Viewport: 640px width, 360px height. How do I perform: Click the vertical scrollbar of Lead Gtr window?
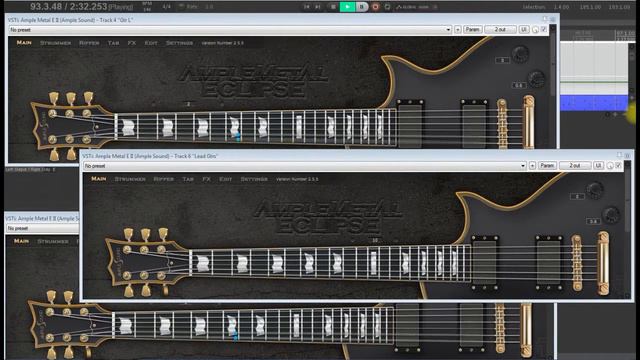(628, 229)
